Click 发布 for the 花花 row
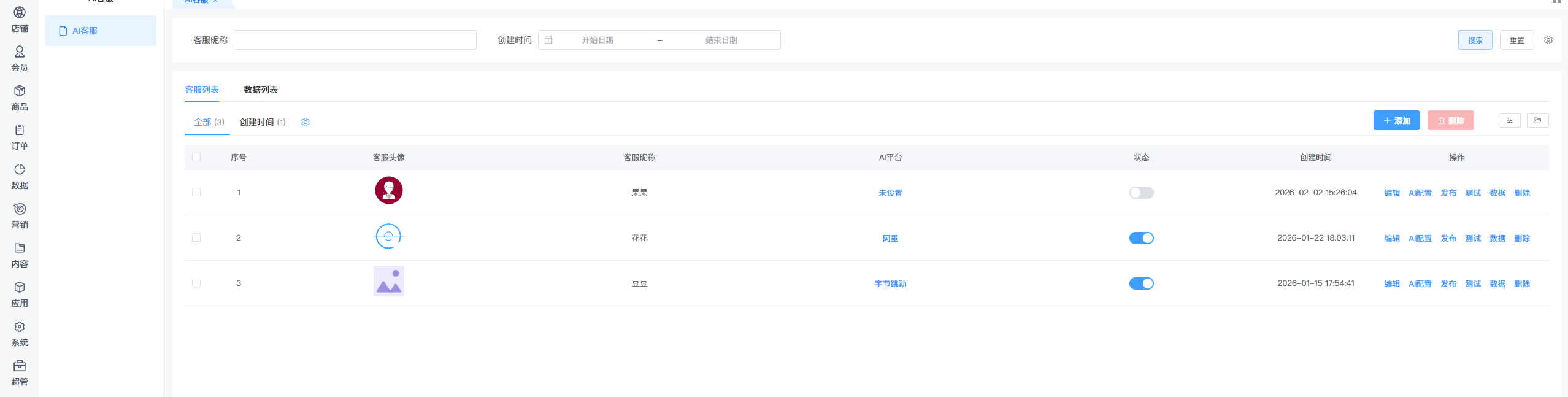 pos(1448,238)
